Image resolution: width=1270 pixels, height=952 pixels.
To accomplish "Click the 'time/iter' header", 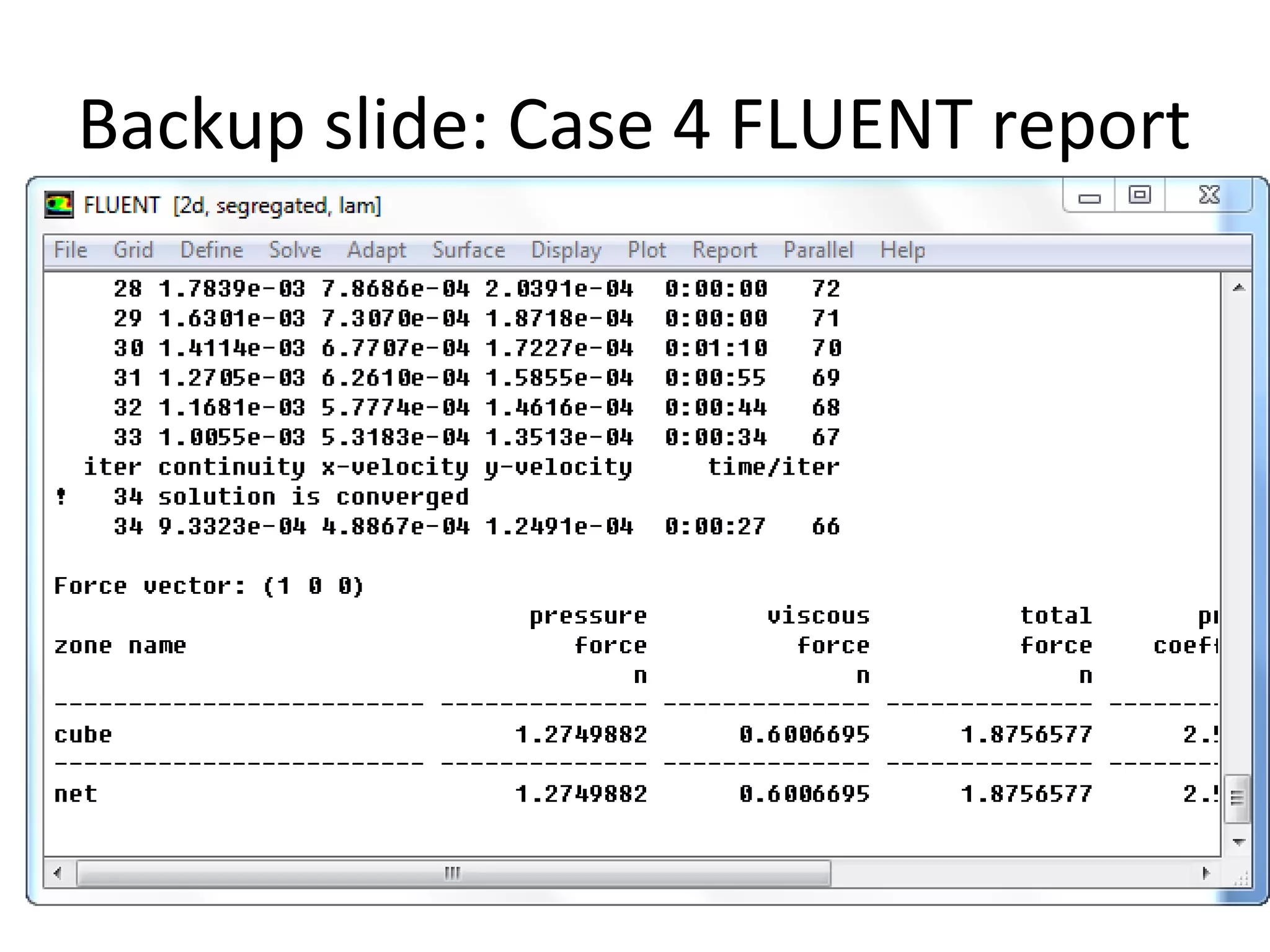I will coord(775,467).
